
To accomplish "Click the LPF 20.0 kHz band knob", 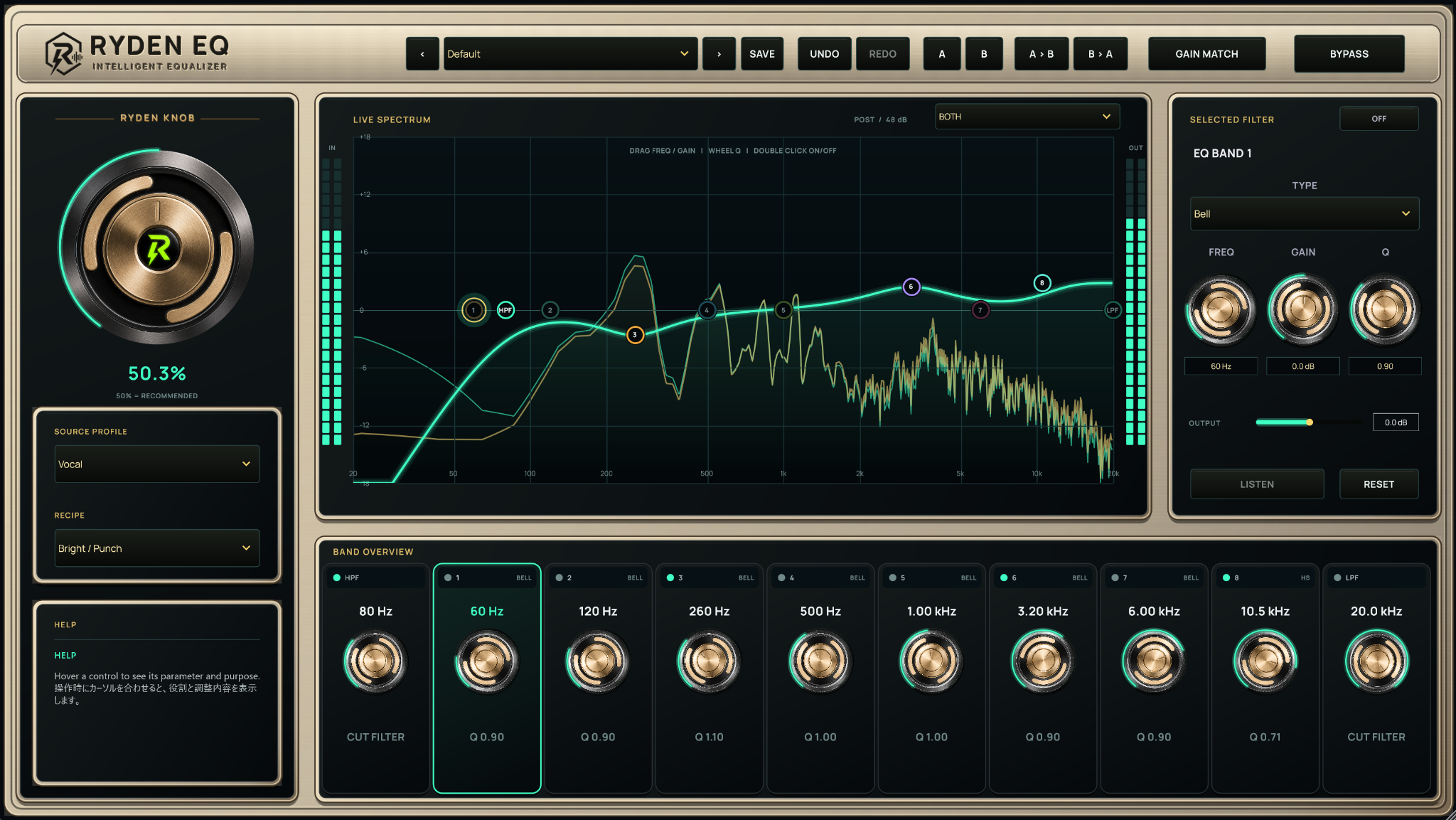I will (x=1376, y=662).
